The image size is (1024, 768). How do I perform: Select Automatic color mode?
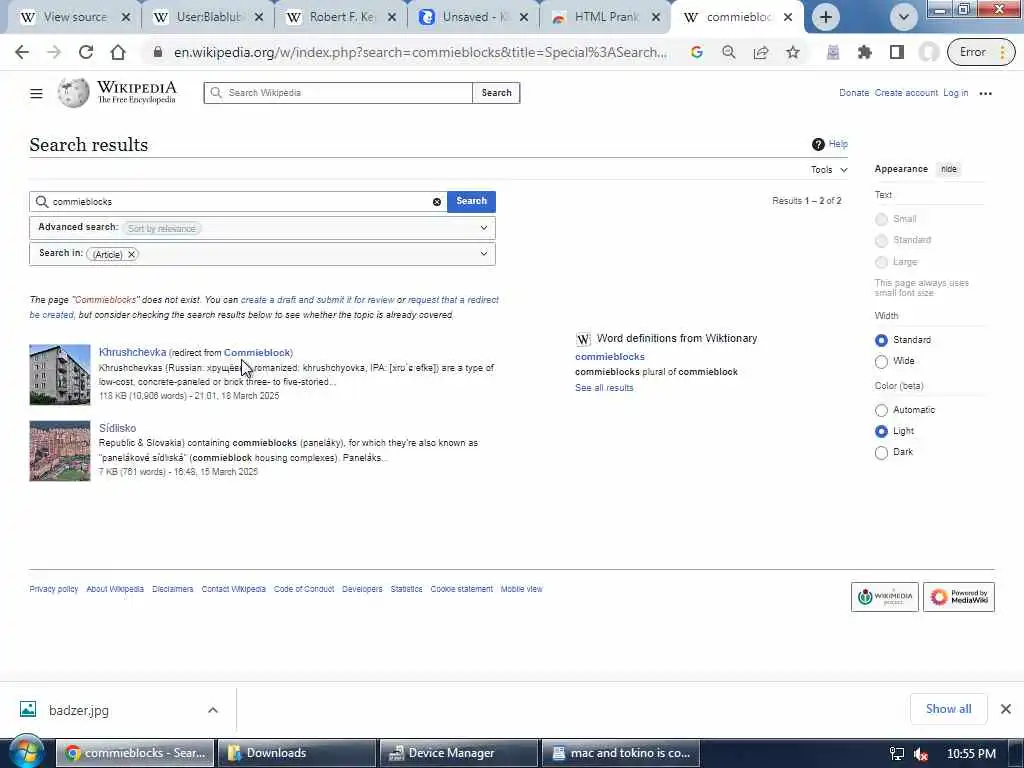pos(881,410)
